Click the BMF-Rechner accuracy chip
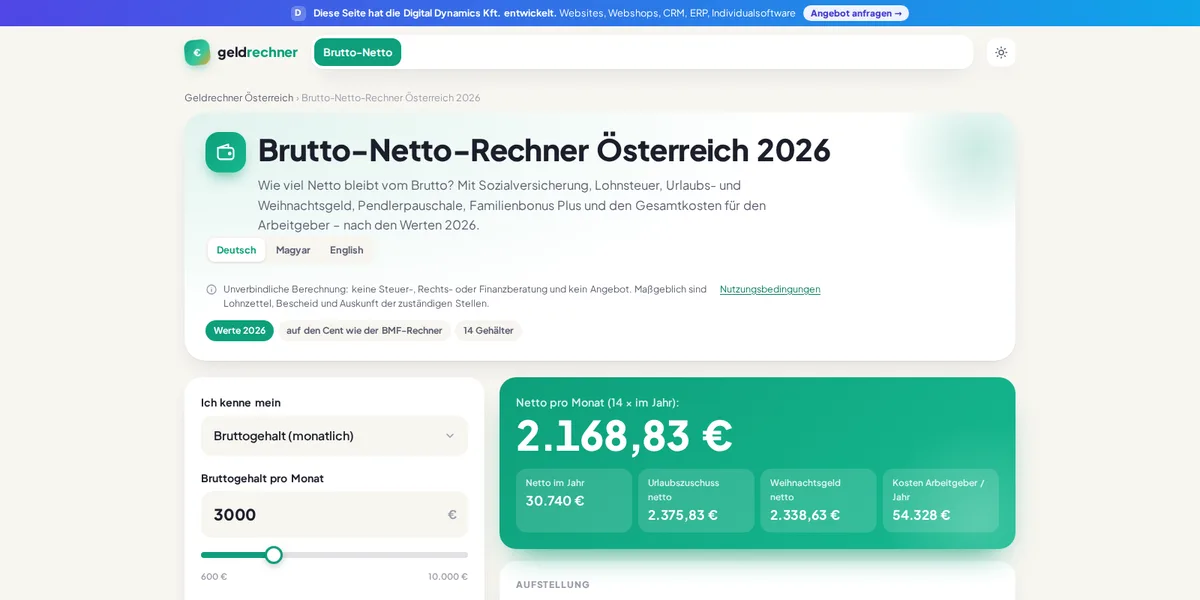The width and height of the screenshot is (1200, 600). coord(364,330)
